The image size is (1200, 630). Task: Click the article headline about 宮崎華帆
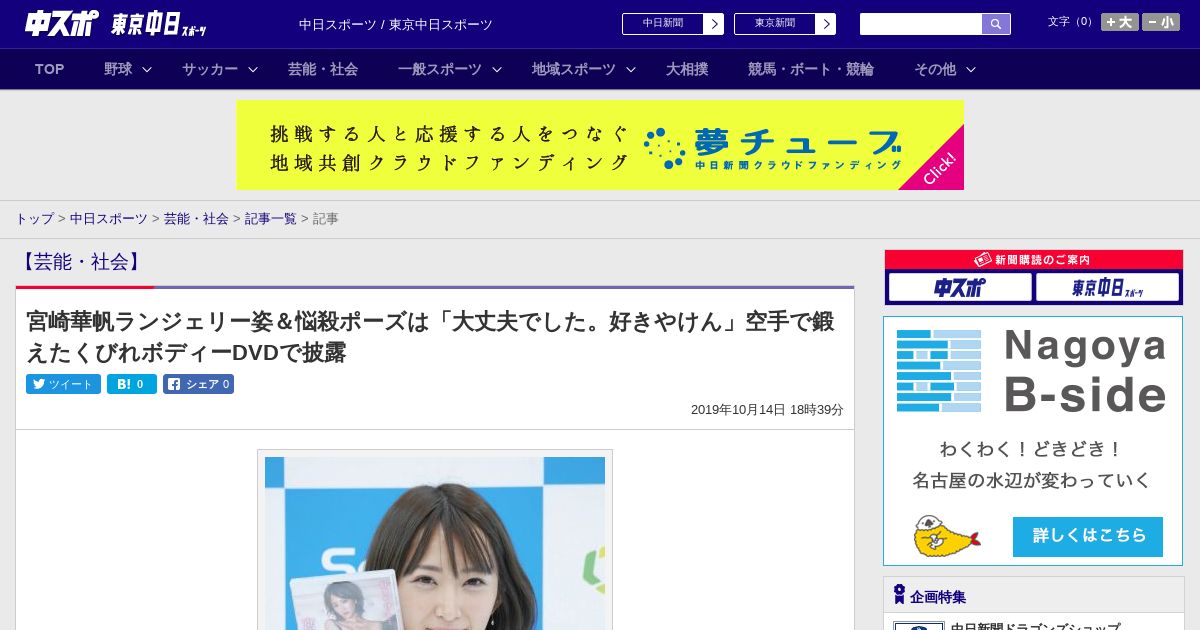point(430,337)
